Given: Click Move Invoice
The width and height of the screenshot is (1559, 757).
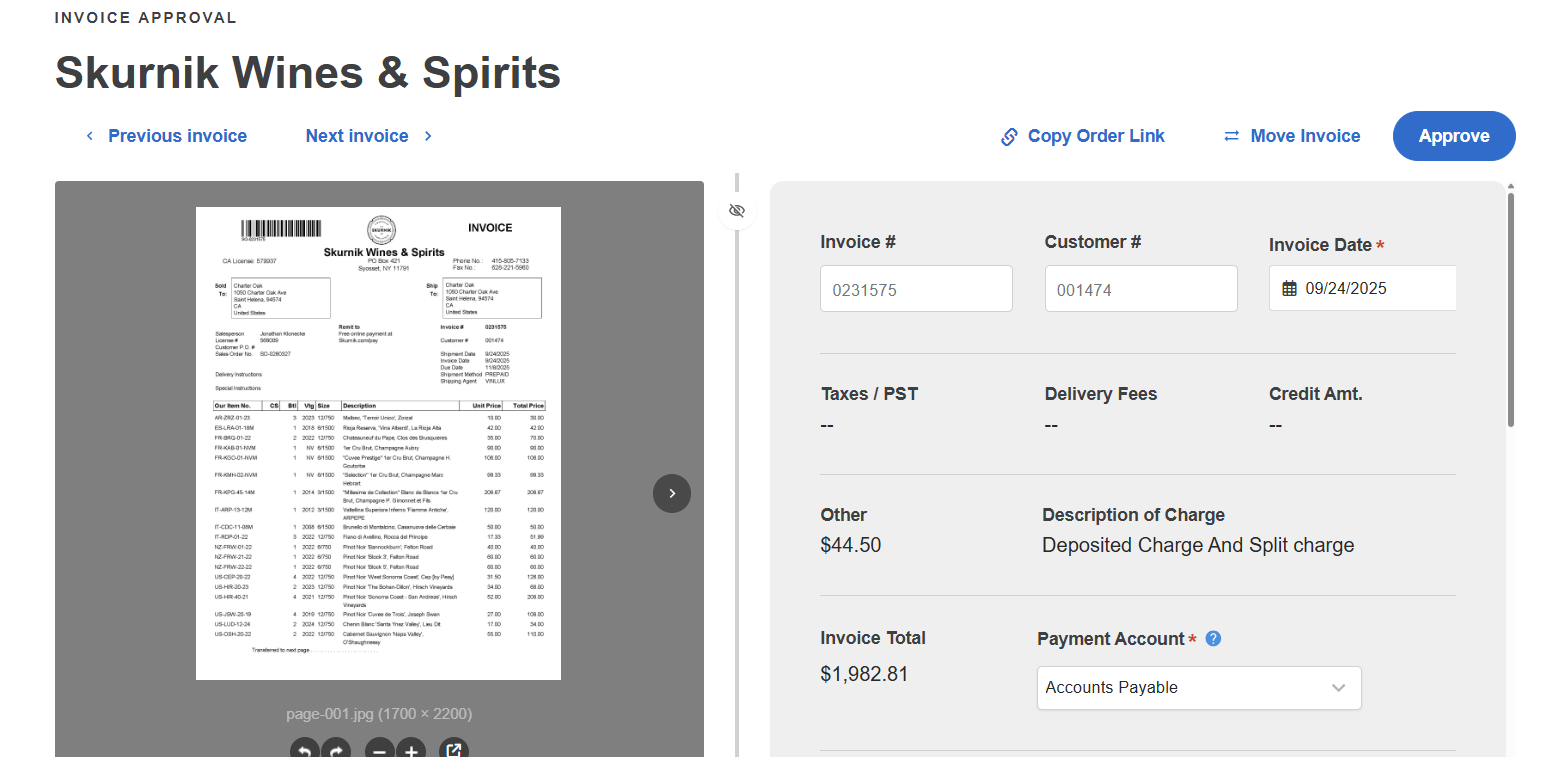Looking at the screenshot, I should [1292, 136].
